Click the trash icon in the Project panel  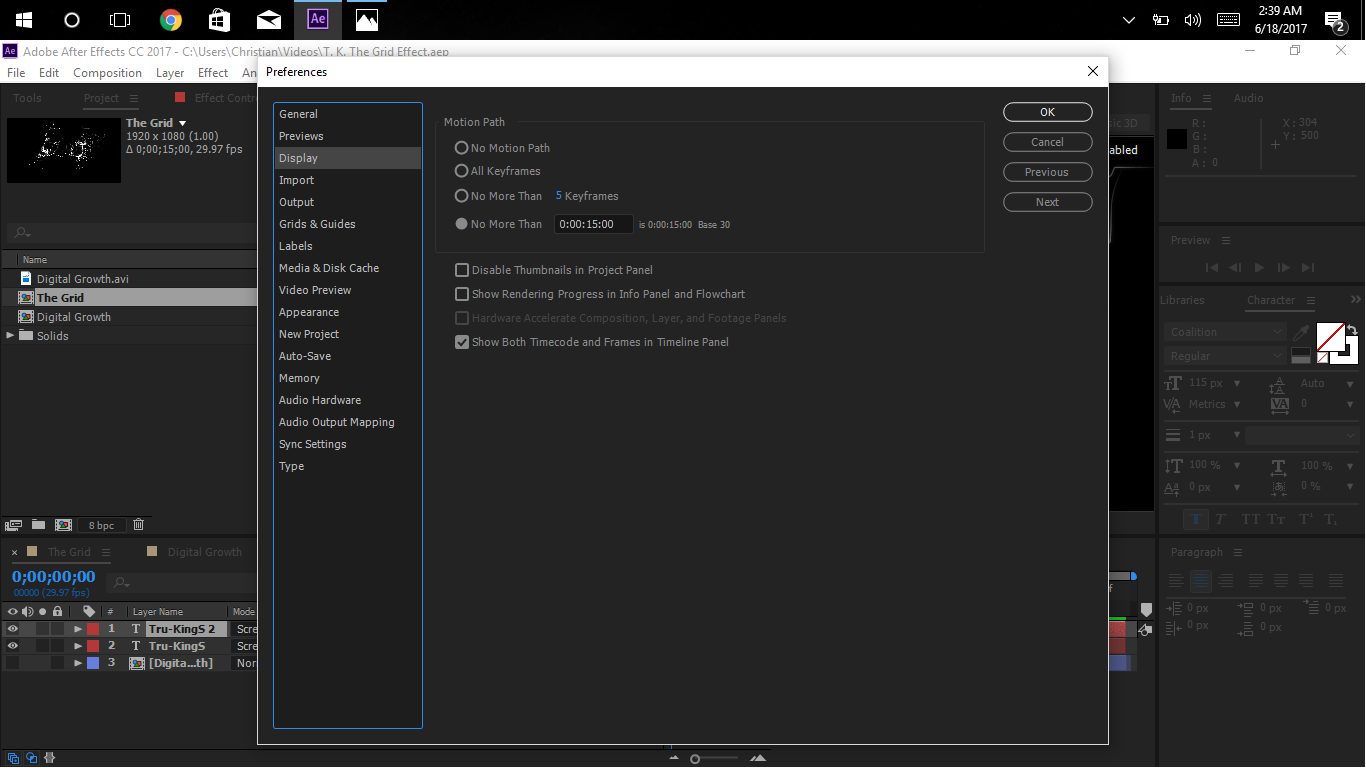pyautogui.click(x=139, y=524)
